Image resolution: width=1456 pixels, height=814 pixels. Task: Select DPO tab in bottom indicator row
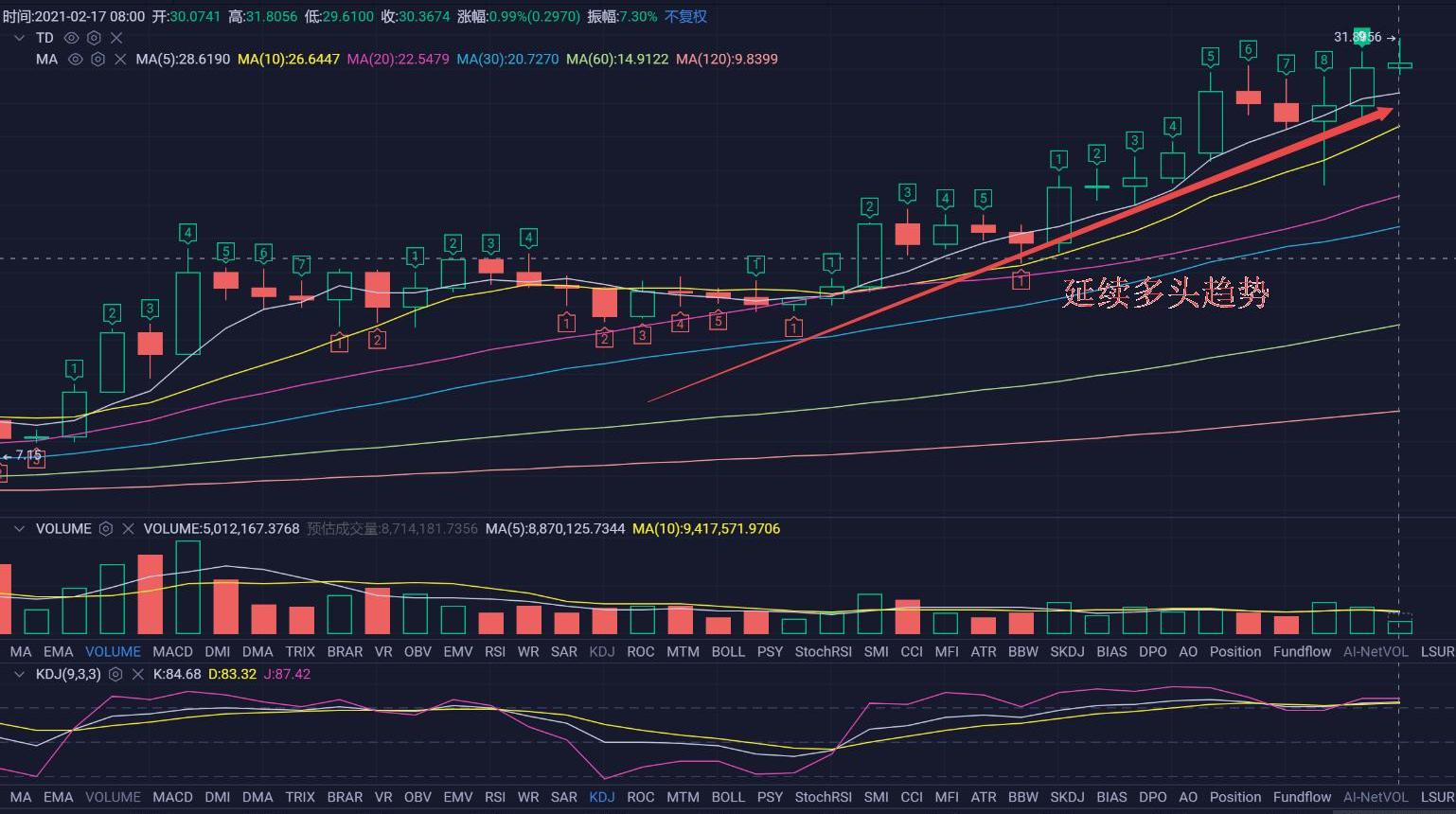1153,797
